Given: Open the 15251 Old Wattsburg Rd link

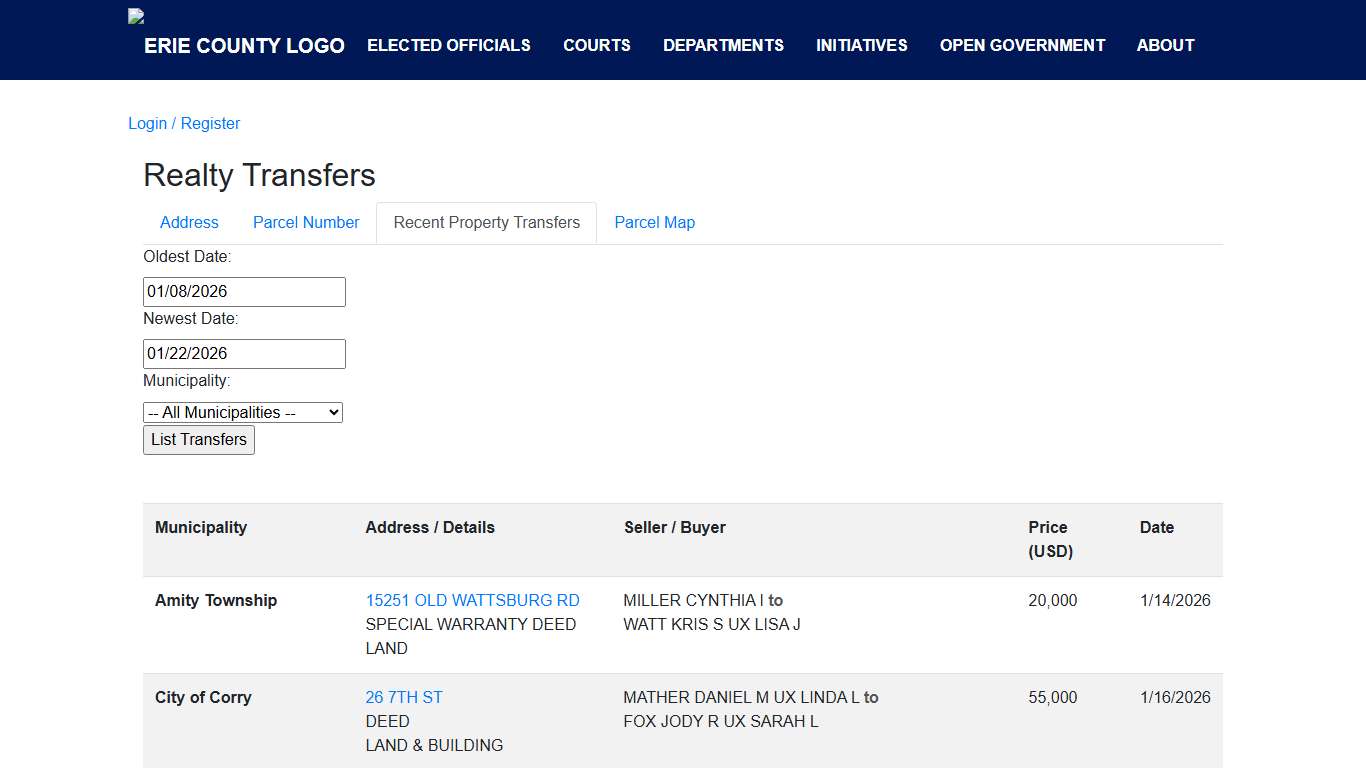Looking at the screenshot, I should click(472, 600).
